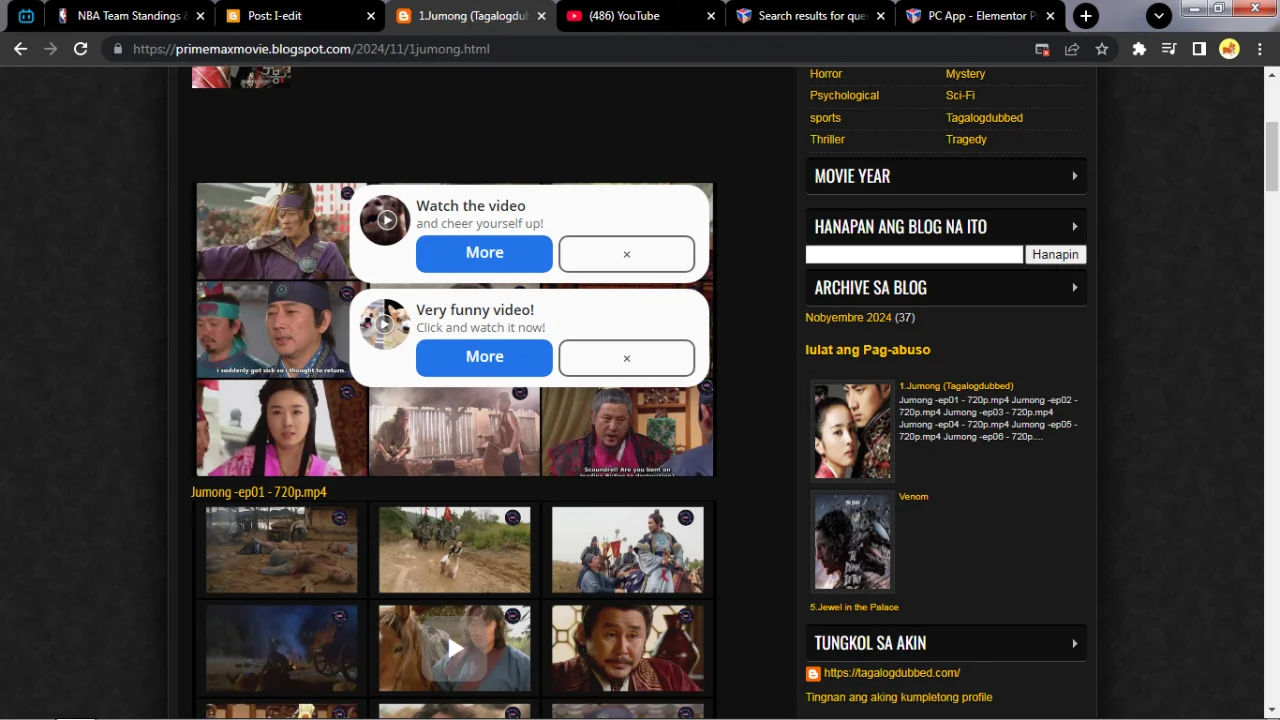
Task: Click the blog search text field
Action: pyautogui.click(x=914, y=255)
